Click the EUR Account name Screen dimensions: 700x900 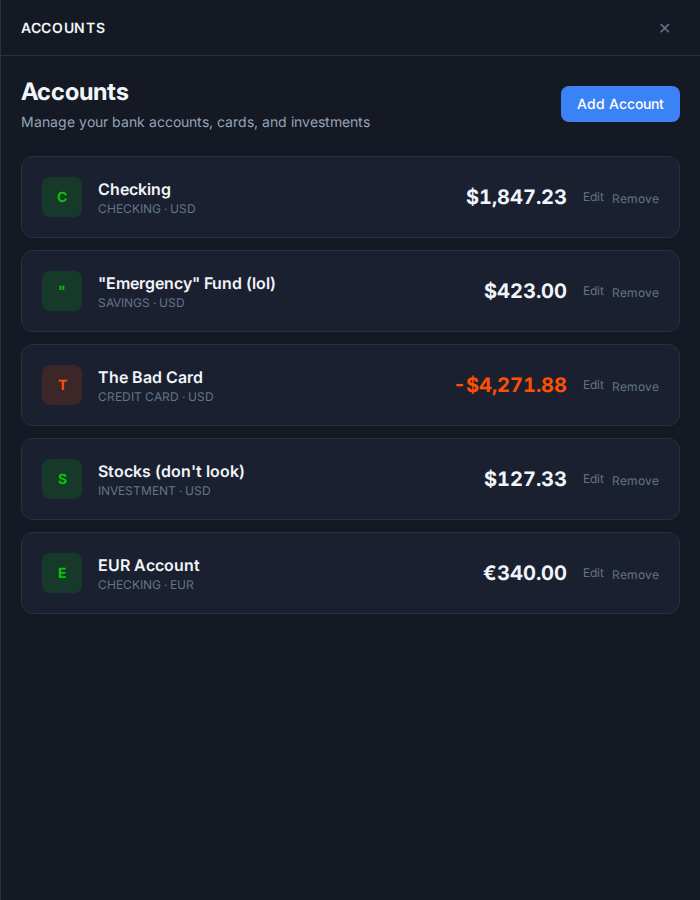pos(149,565)
